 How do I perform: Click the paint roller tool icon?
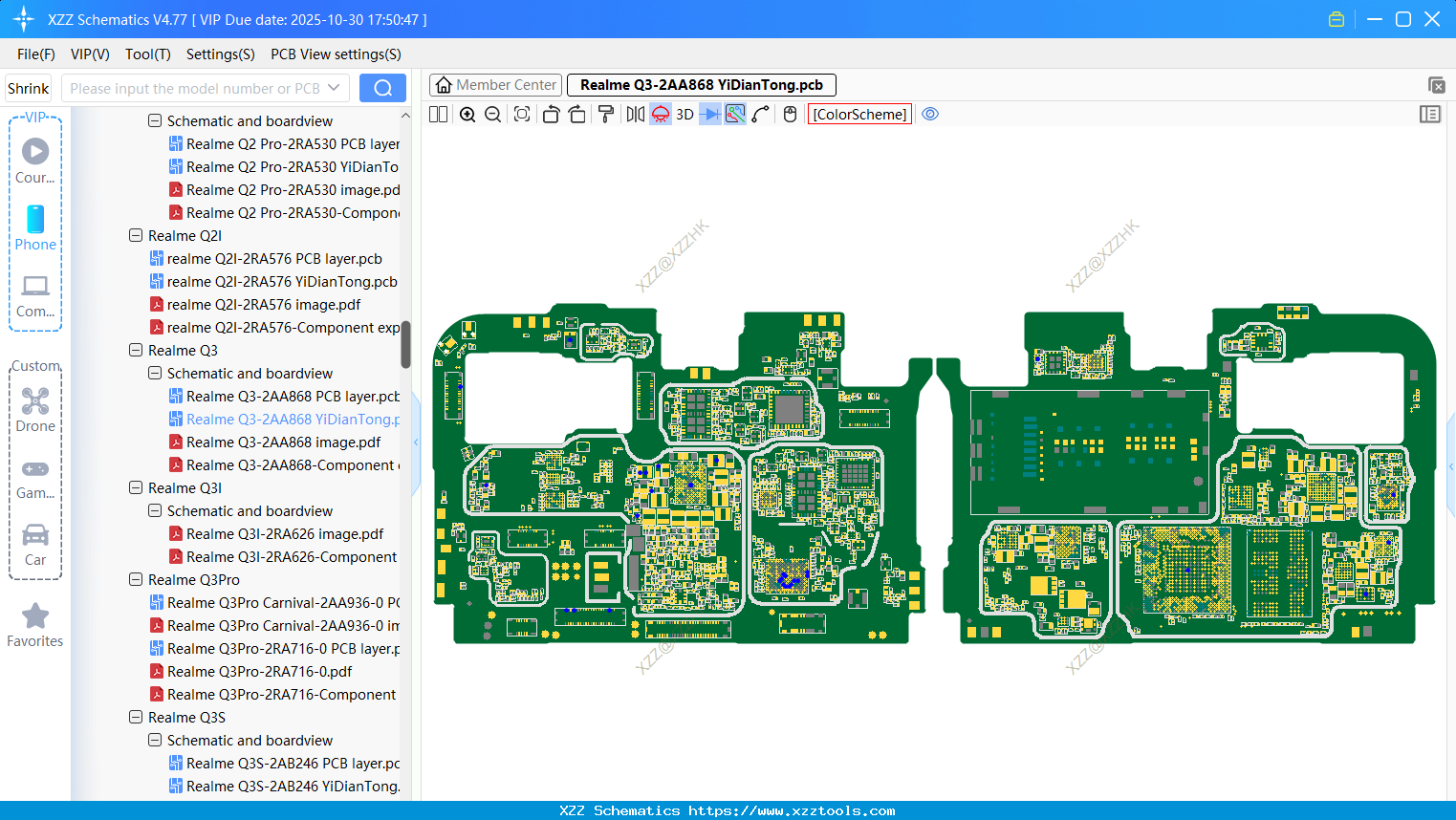pyautogui.click(x=606, y=115)
